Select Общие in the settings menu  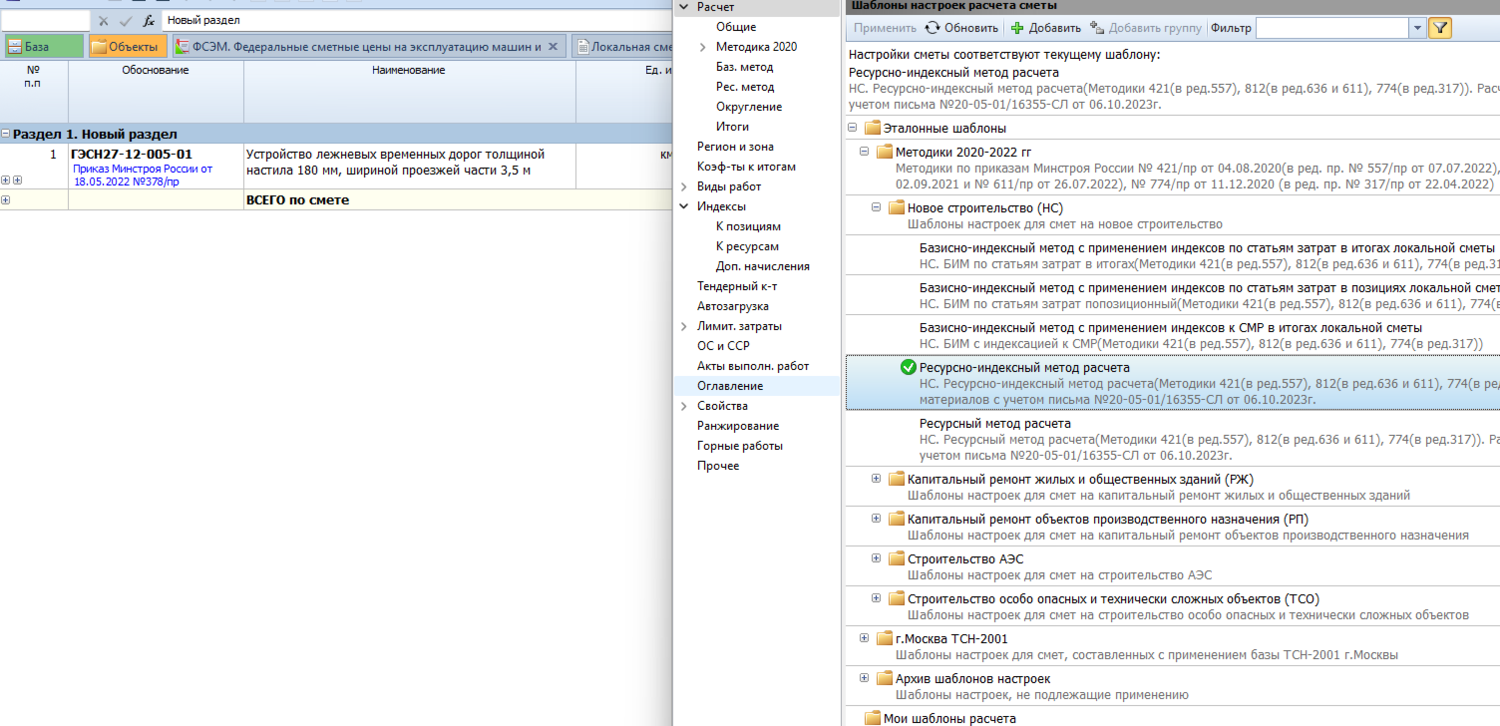coord(736,27)
